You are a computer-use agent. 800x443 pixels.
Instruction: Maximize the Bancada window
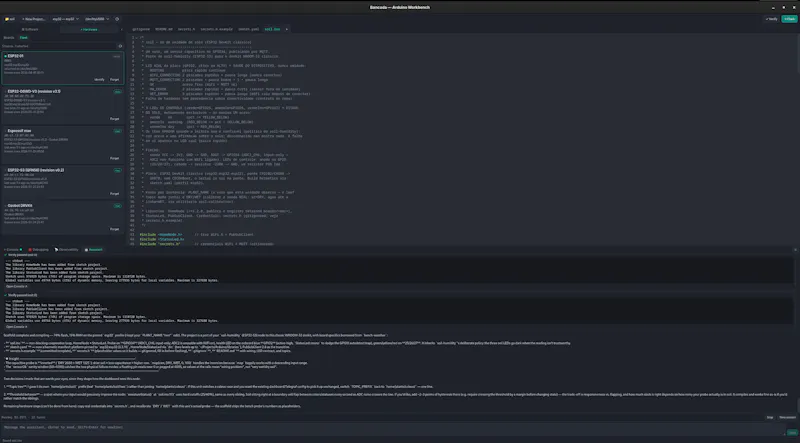(x=784, y=7)
